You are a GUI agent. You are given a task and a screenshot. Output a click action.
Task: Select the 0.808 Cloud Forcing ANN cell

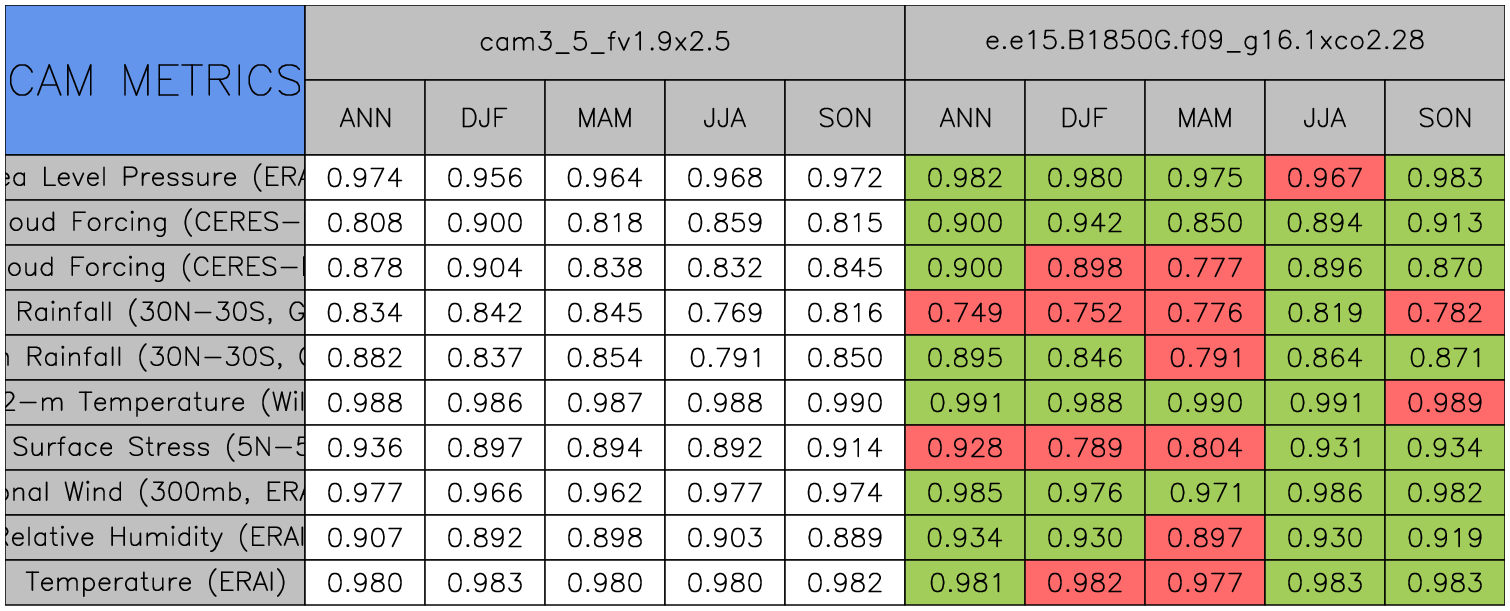[x=364, y=223]
